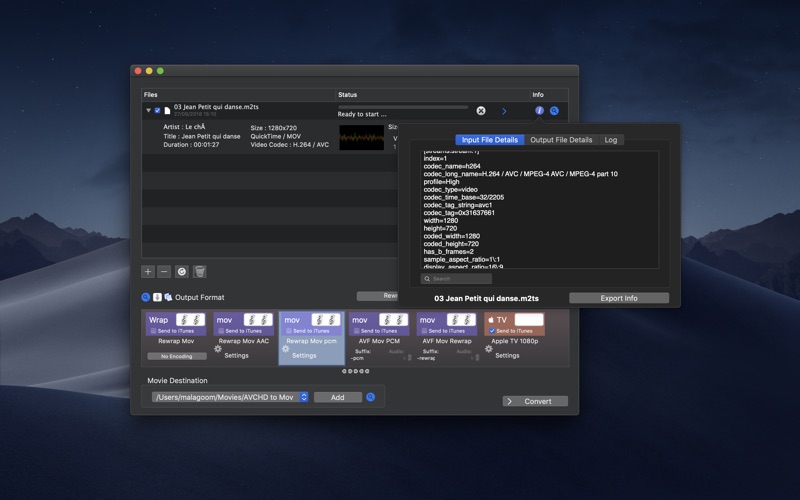Select the codec_name=h264 line

coord(452,166)
